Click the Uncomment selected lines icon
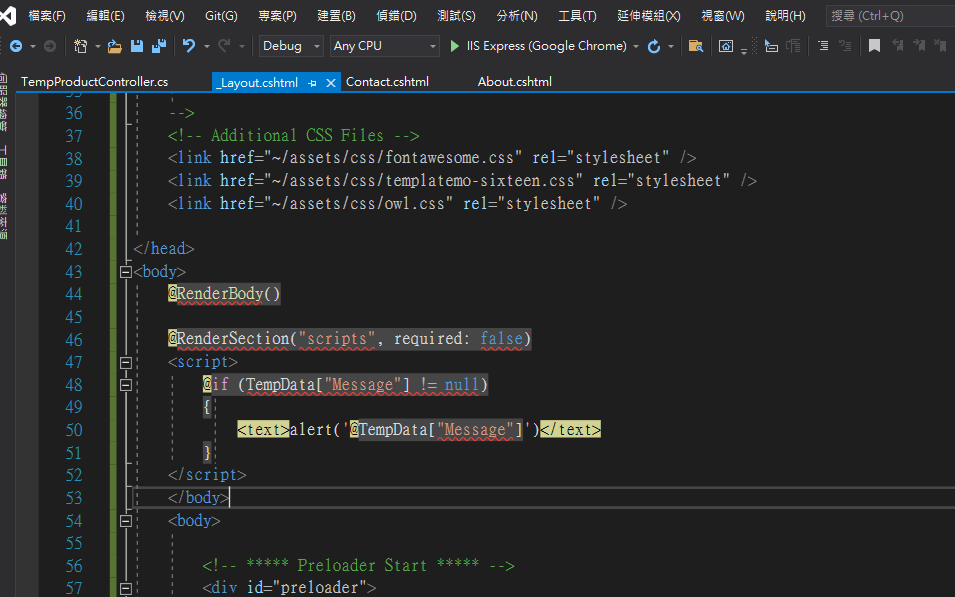Viewport: 955px width, 597px height. click(x=845, y=46)
